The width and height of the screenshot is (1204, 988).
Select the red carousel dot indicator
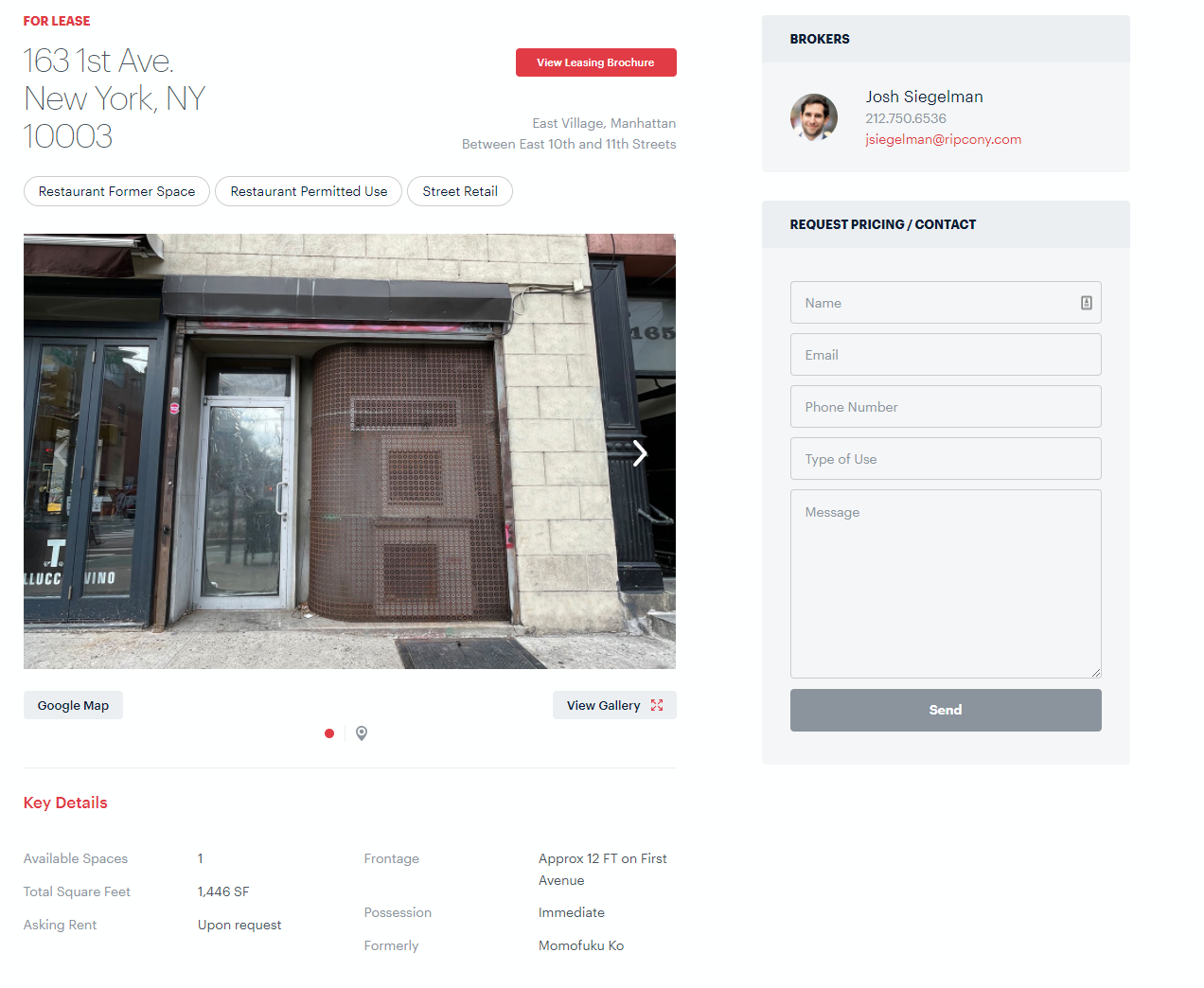tap(329, 733)
